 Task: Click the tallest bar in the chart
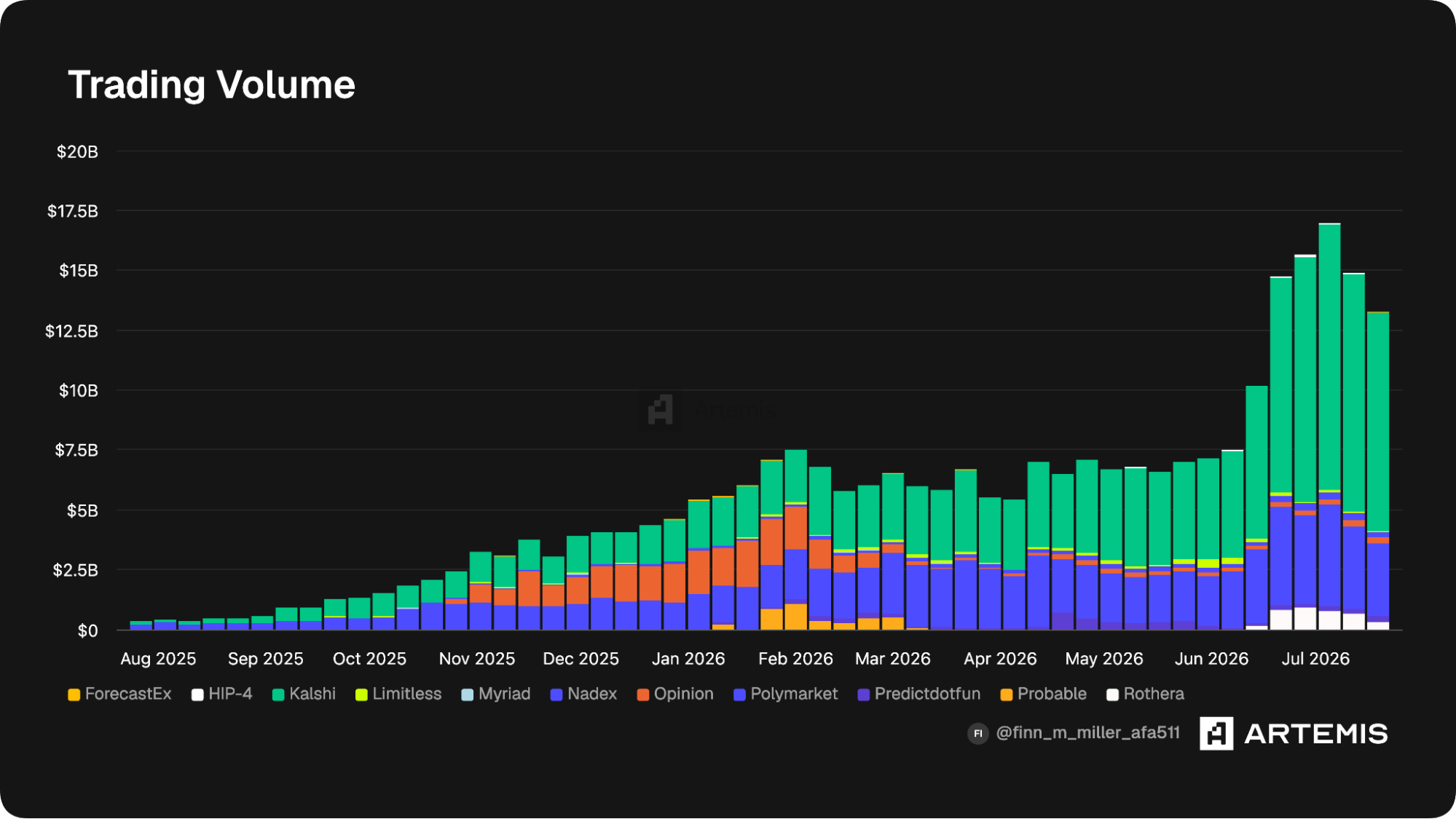(x=1329, y=427)
